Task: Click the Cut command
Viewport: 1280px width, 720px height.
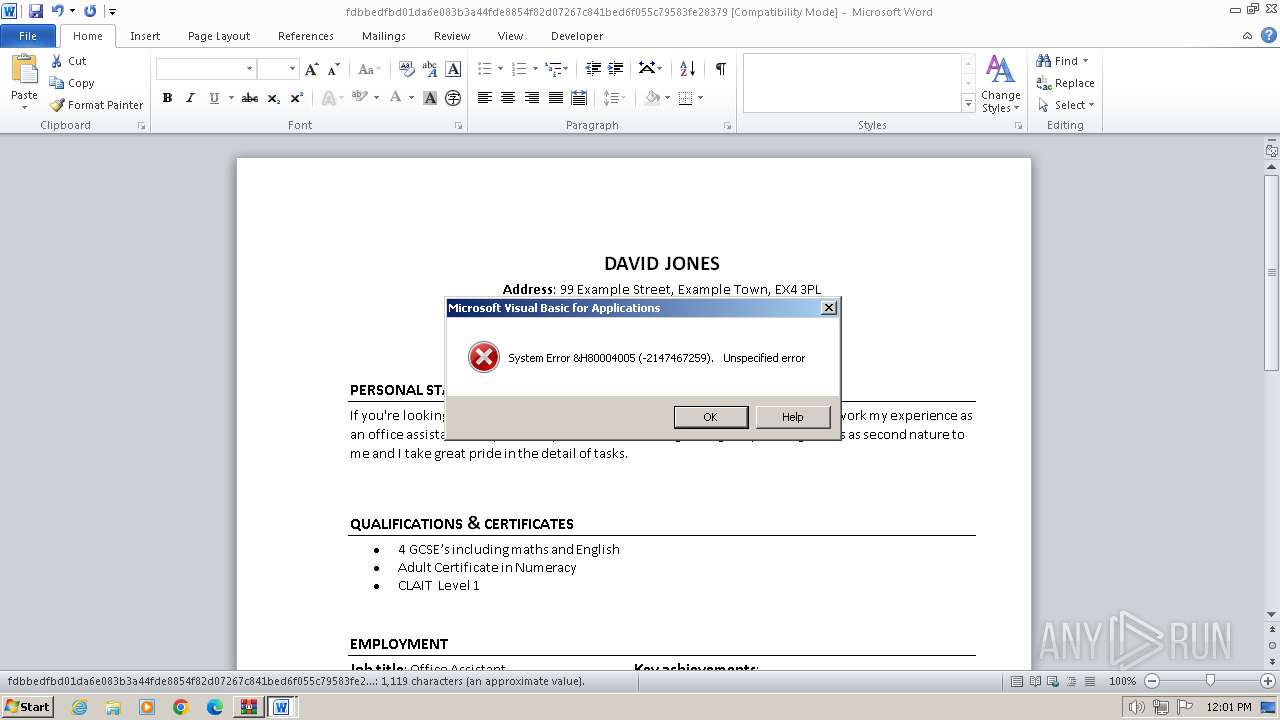Action: [x=69, y=61]
